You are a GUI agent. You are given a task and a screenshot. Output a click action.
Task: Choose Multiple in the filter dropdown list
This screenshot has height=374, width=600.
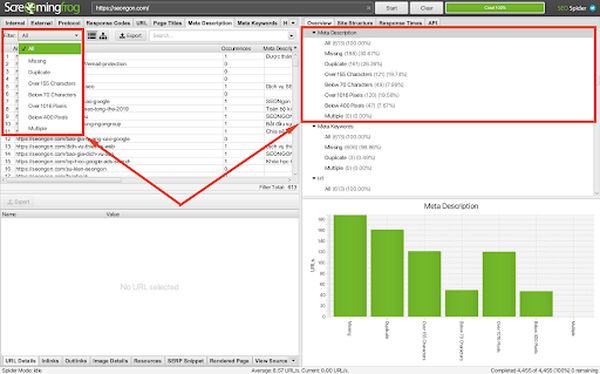(x=38, y=128)
